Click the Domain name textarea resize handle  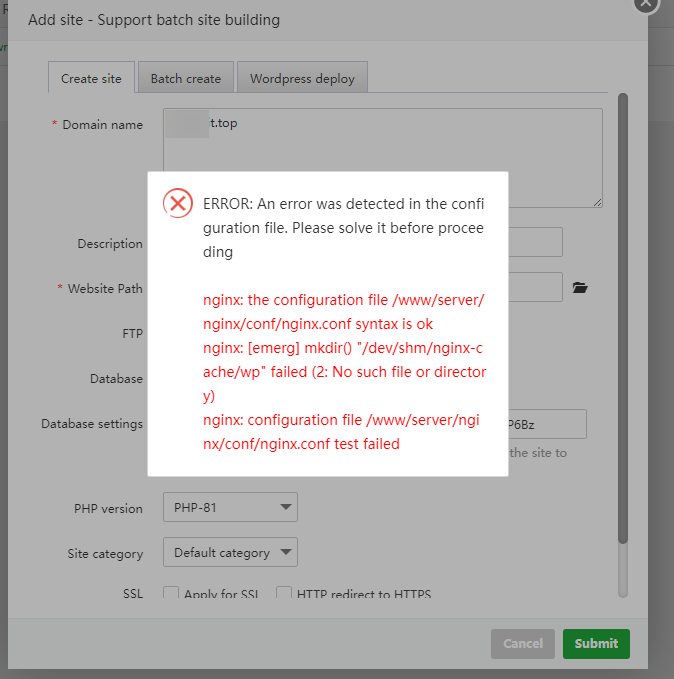click(598, 203)
